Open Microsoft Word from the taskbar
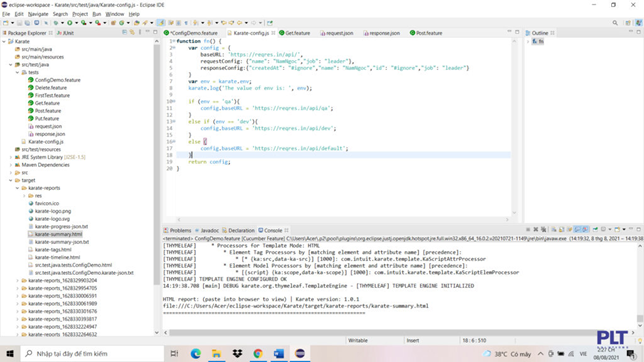Image resolution: width=644 pixels, height=362 pixels. 279,353
